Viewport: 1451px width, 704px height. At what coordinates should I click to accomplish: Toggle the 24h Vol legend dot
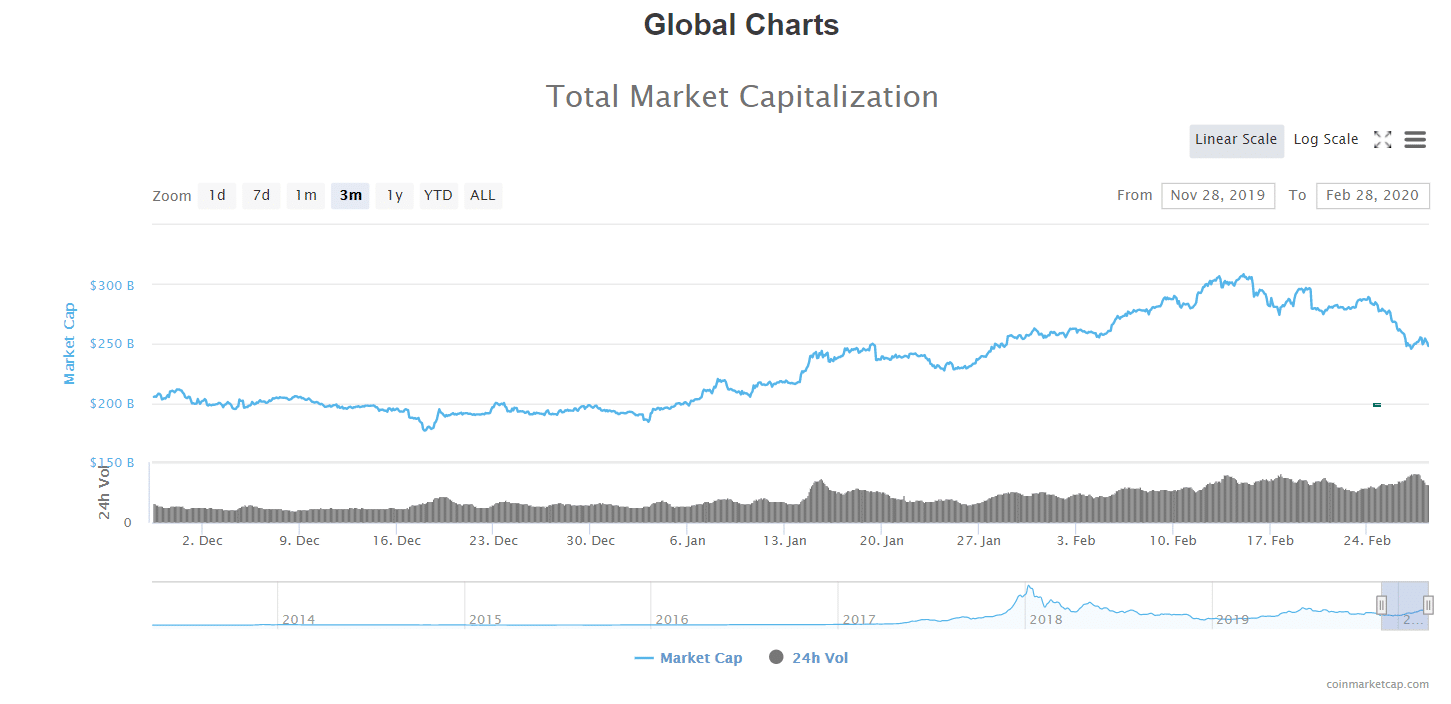coord(776,658)
